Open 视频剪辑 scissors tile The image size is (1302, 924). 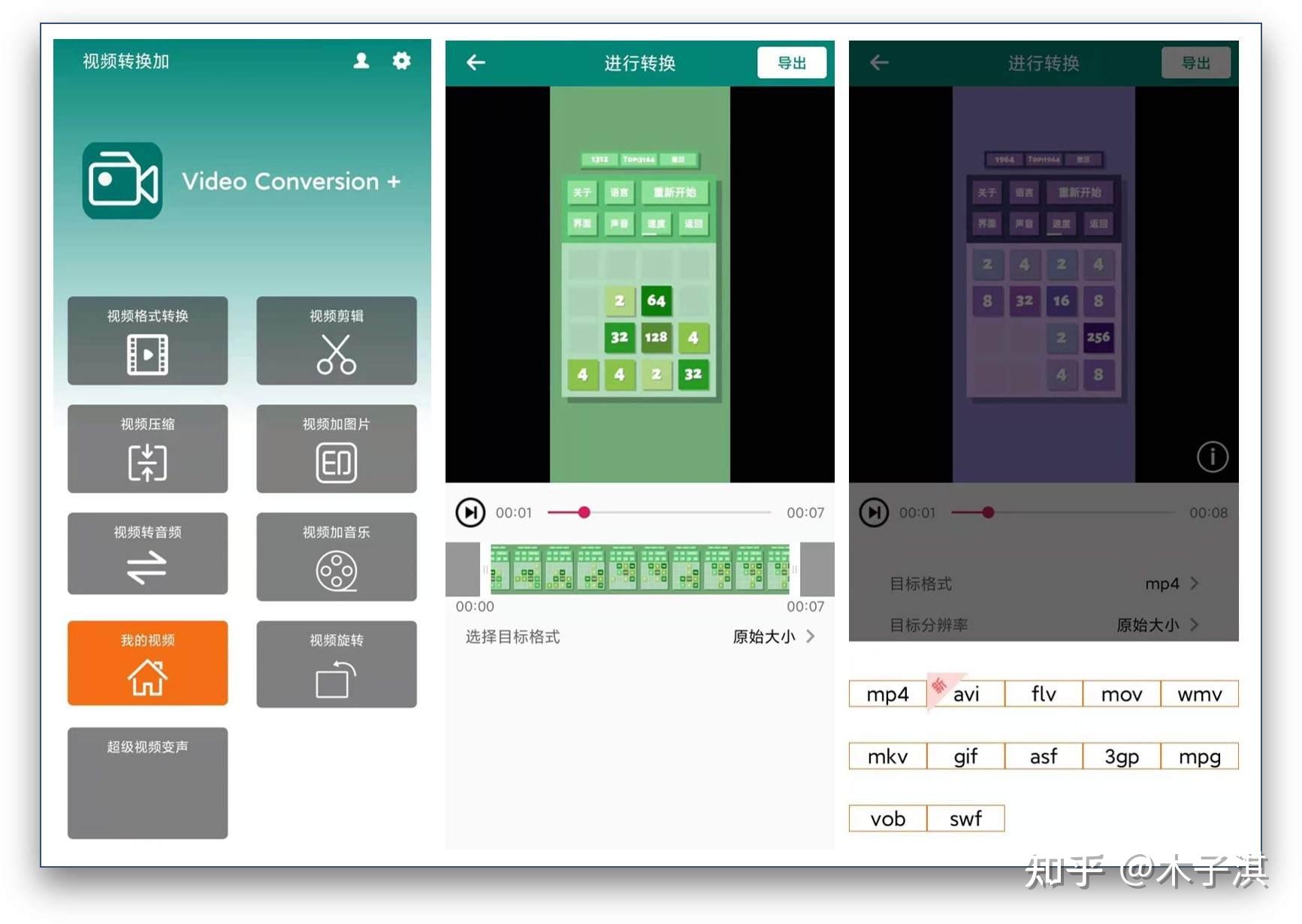(337, 340)
